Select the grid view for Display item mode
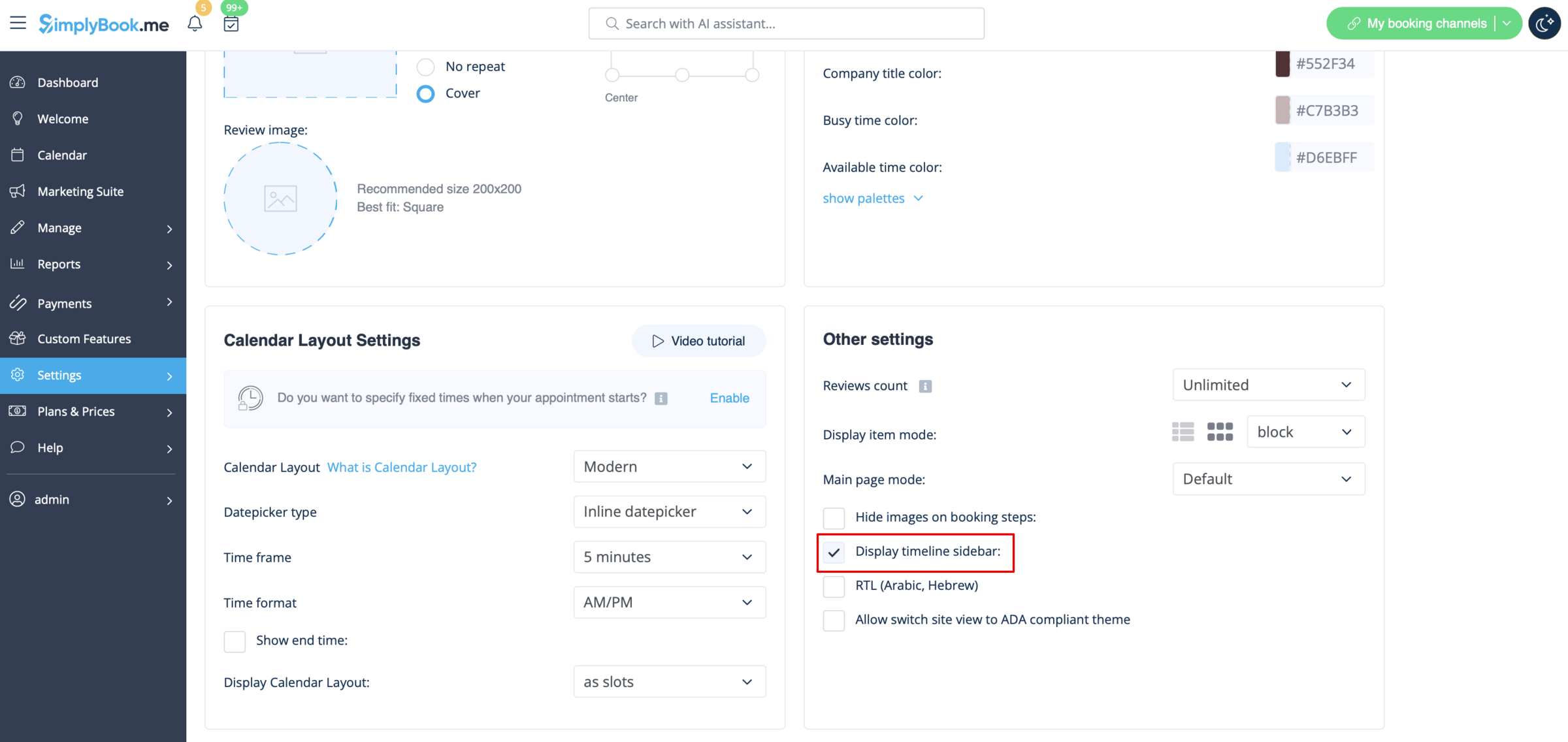The image size is (1568, 742). pyautogui.click(x=1219, y=432)
